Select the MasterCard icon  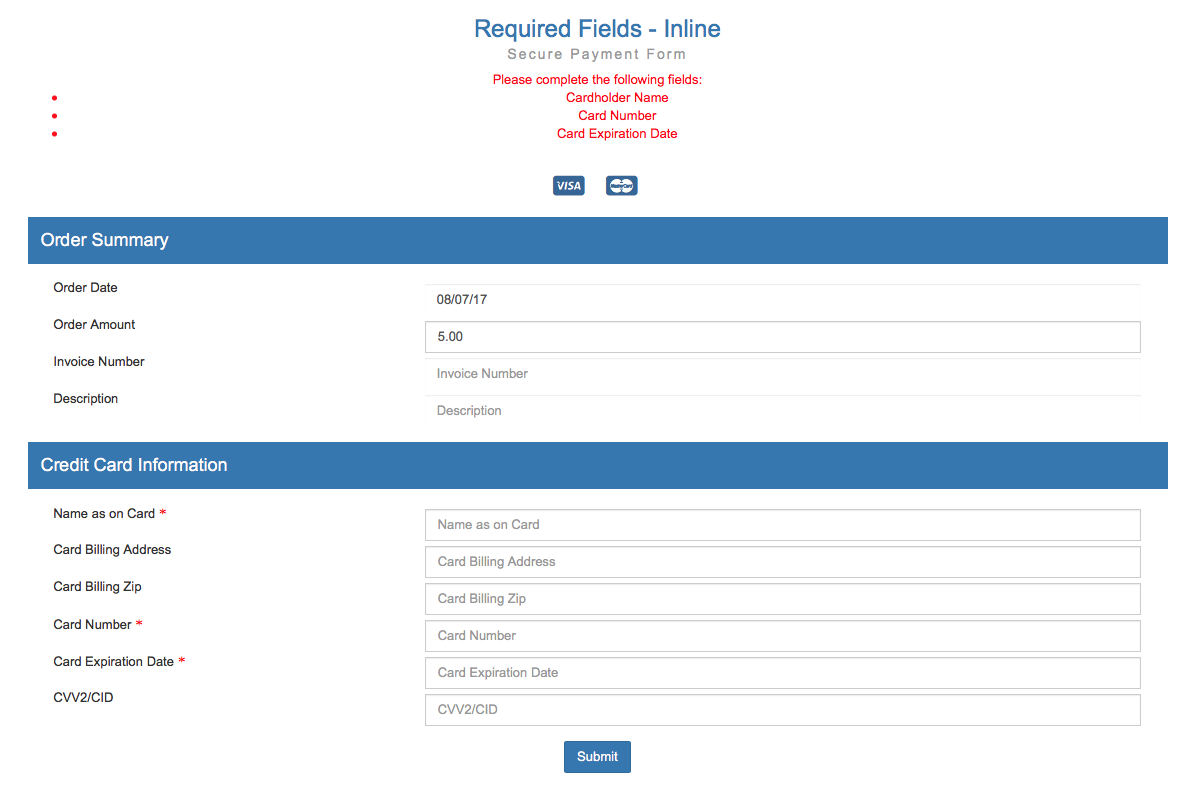[621, 185]
